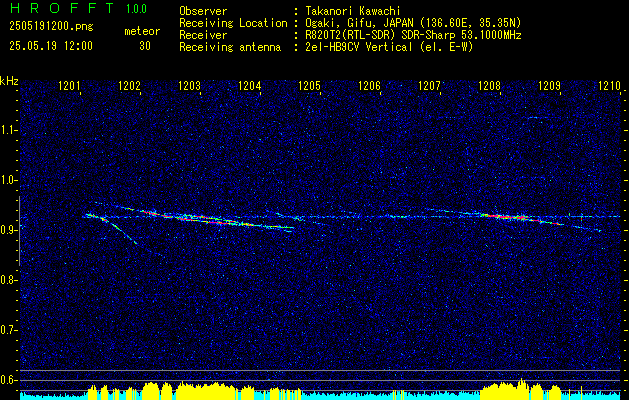Click the R820T2(RTL-SDR) SDR-Sharp receiver text
629x400 pixels.
pyautogui.click(x=414, y=35)
